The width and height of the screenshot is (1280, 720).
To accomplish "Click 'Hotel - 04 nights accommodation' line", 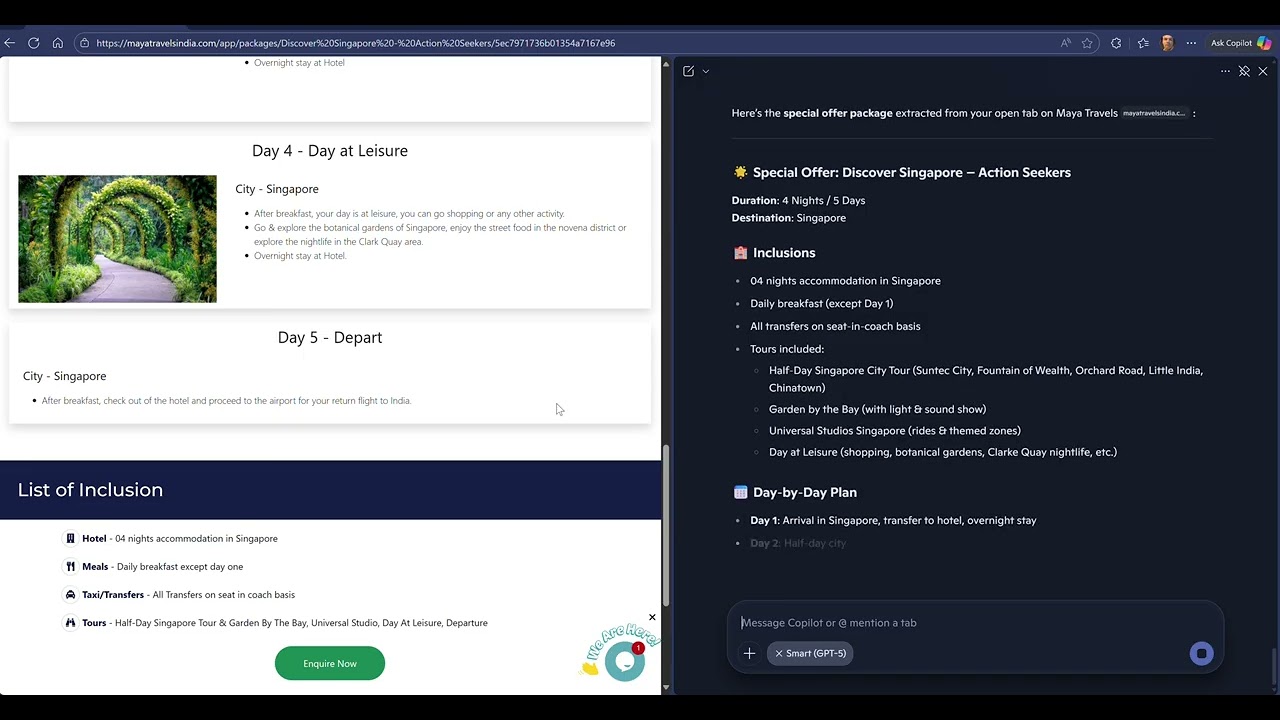I will coord(180,538).
